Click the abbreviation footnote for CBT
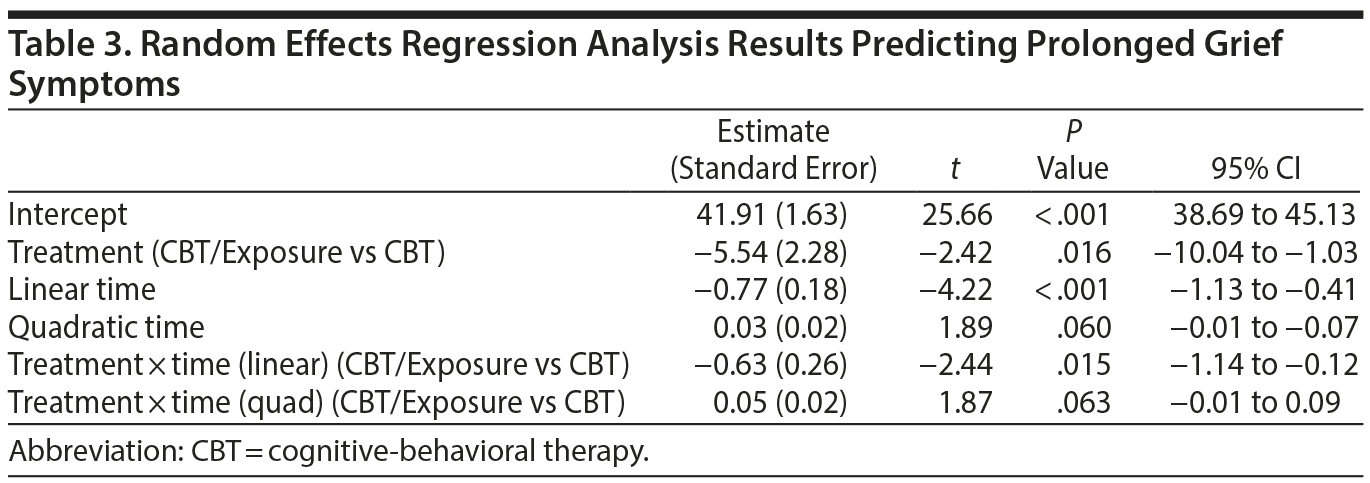This screenshot has width=1370, height=483. click(x=329, y=451)
